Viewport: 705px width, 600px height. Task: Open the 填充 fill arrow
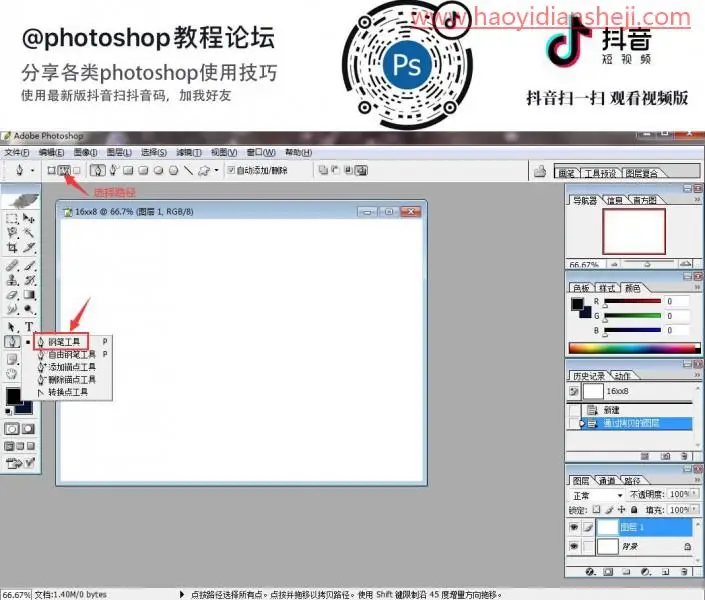[x=694, y=510]
